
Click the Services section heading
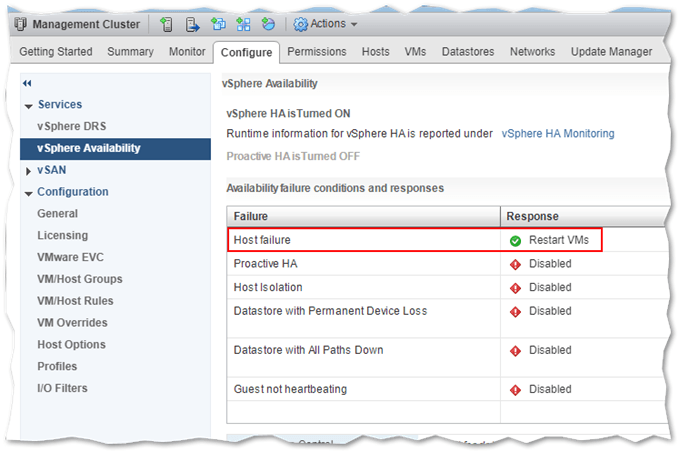pos(60,104)
